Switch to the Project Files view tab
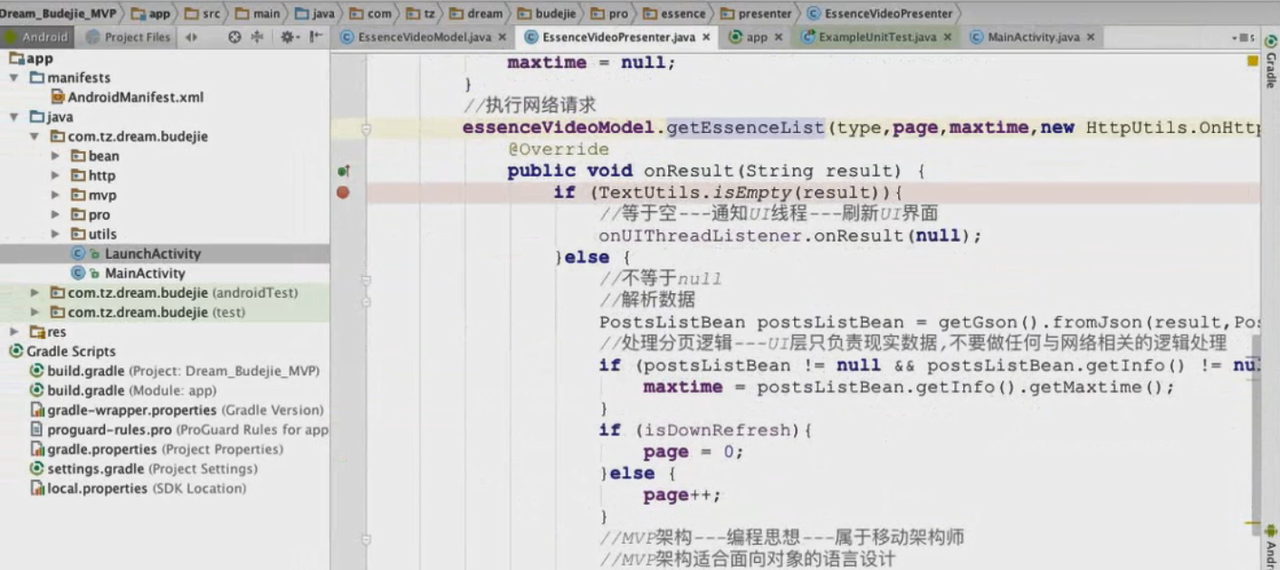Image resolution: width=1280 pixels, height=570 pixels. (x=128, y=37)
